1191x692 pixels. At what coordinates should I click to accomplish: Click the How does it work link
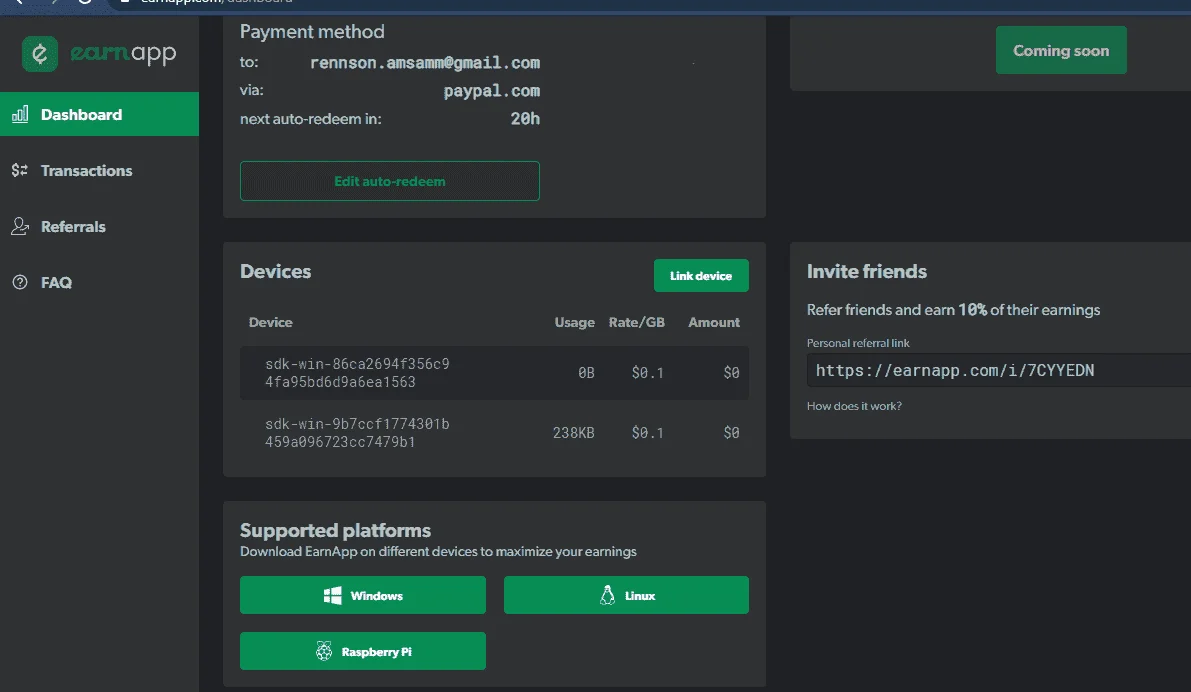coord(855,406)
